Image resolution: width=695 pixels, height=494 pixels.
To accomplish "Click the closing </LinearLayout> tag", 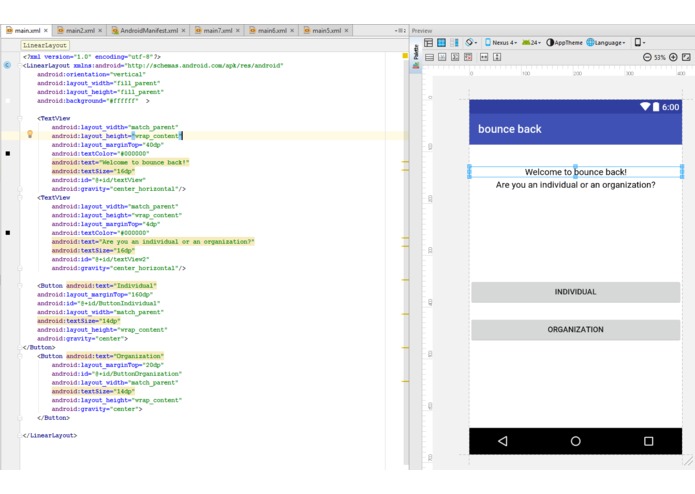I will pos(50,436).
